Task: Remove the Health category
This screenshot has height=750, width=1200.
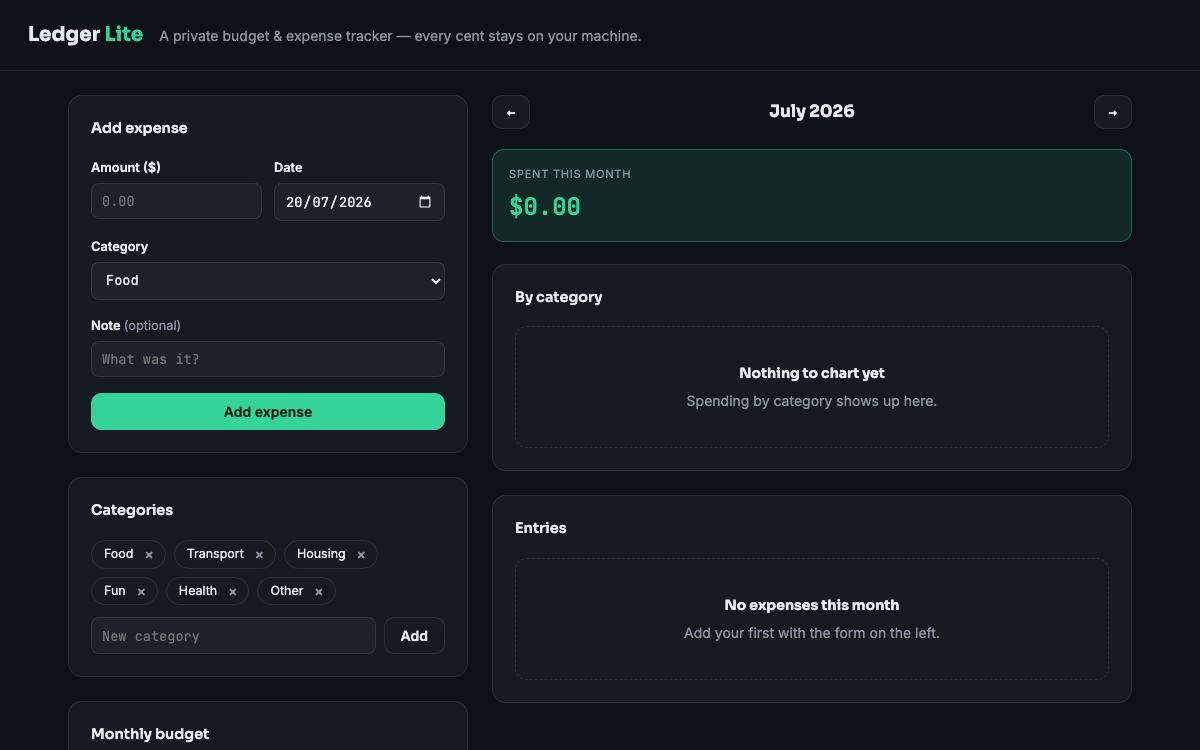Action: 232,592
